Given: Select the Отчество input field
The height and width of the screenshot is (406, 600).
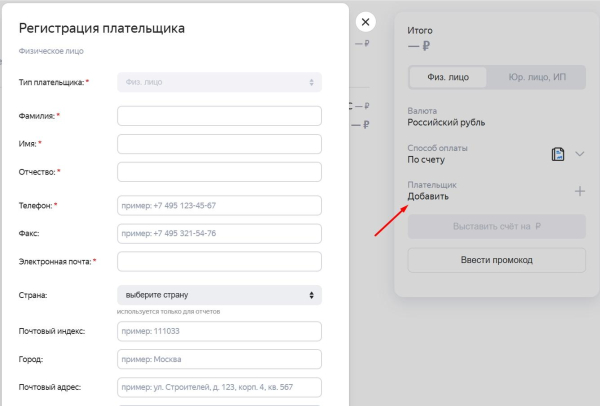Looking at the screenshot, I should (219, 172).
